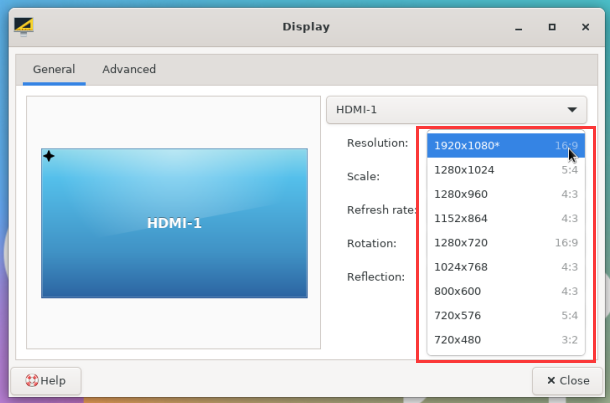Click the primary display star icon

(x=49, y=156)
